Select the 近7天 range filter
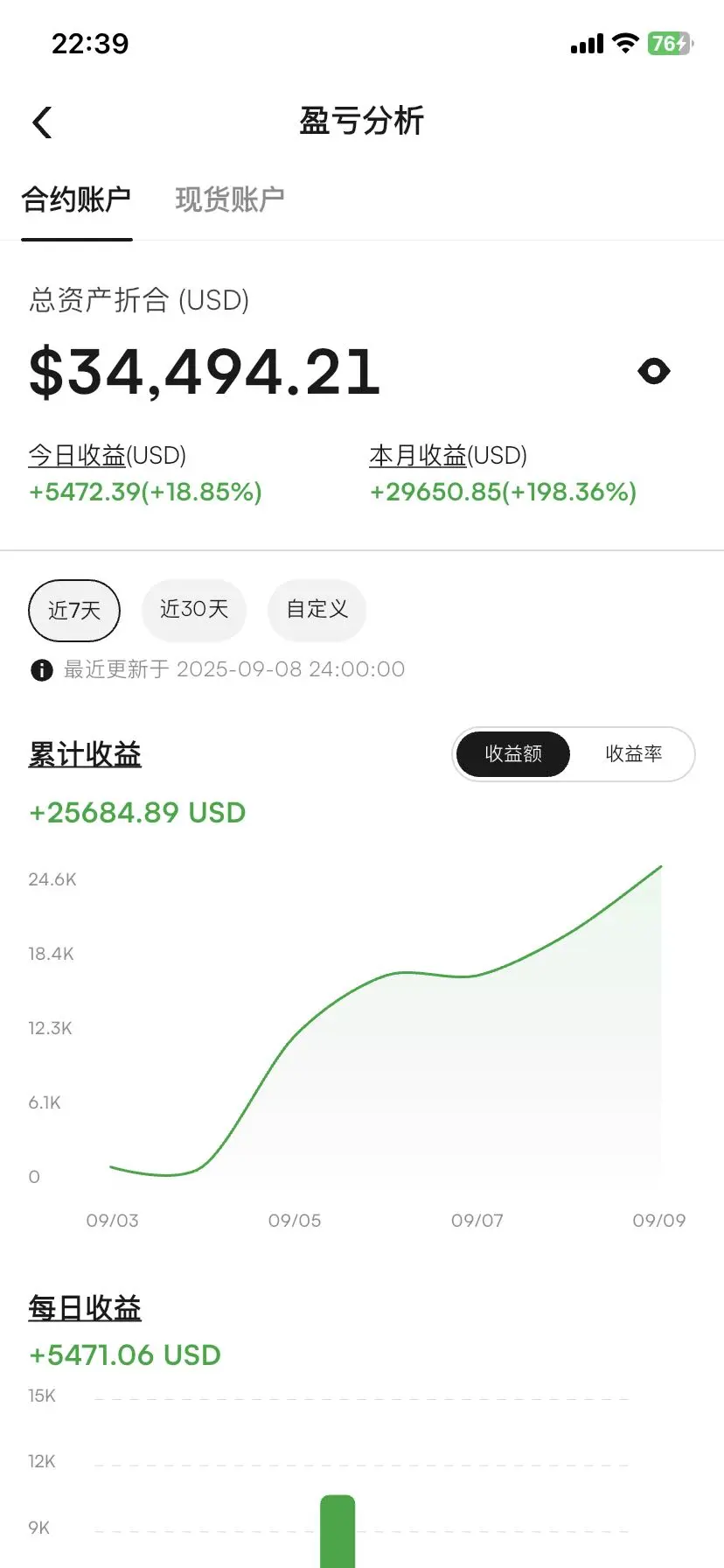This screenshot has height=1568, width=724. click(74, 610)
